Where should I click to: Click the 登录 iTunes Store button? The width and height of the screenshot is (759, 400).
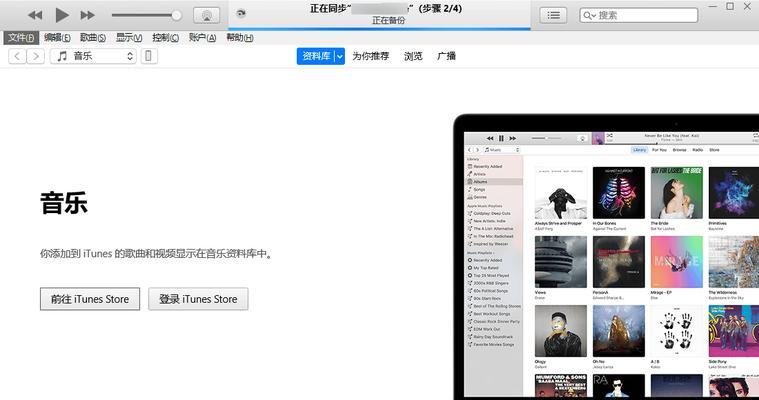tap(198, 299)
